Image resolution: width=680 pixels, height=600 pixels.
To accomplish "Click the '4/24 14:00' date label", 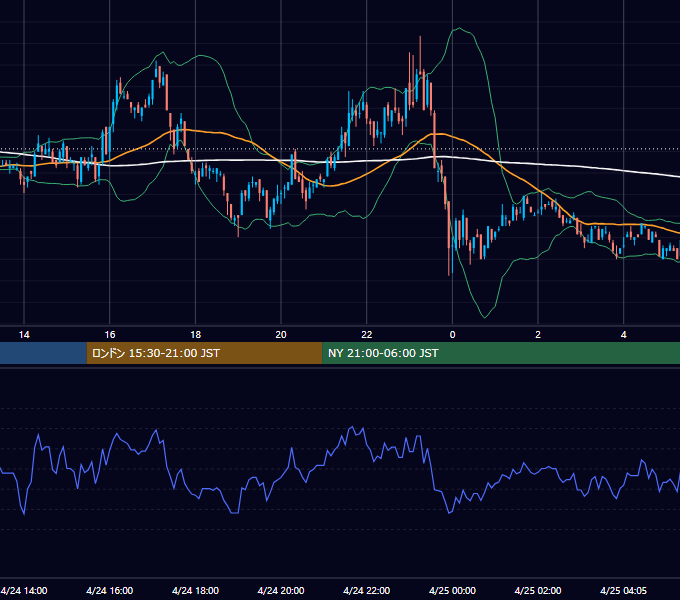I will click(24, 590).
